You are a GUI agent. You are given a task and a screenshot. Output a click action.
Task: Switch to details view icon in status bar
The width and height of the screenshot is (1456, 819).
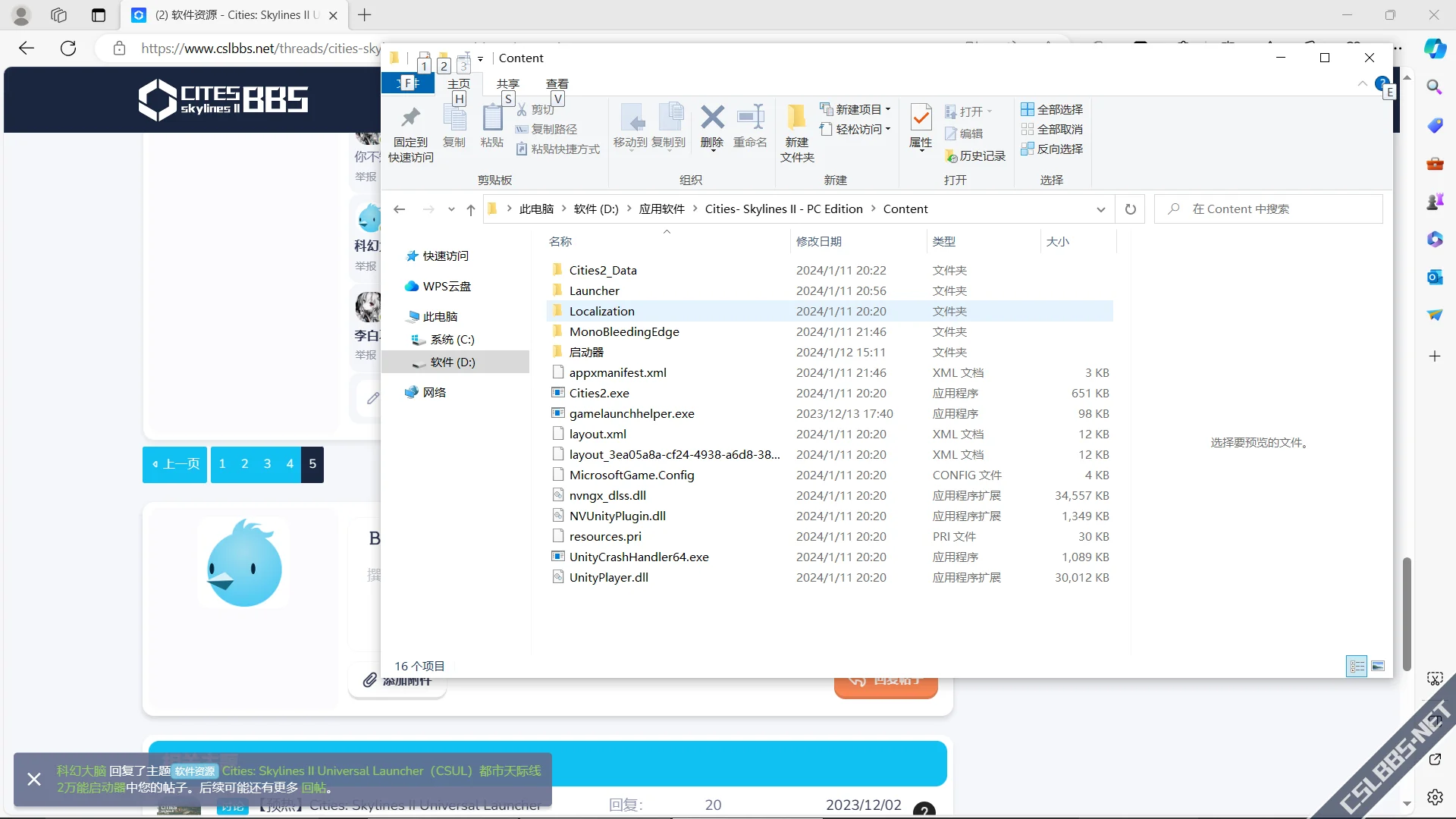pos(1357,666)
